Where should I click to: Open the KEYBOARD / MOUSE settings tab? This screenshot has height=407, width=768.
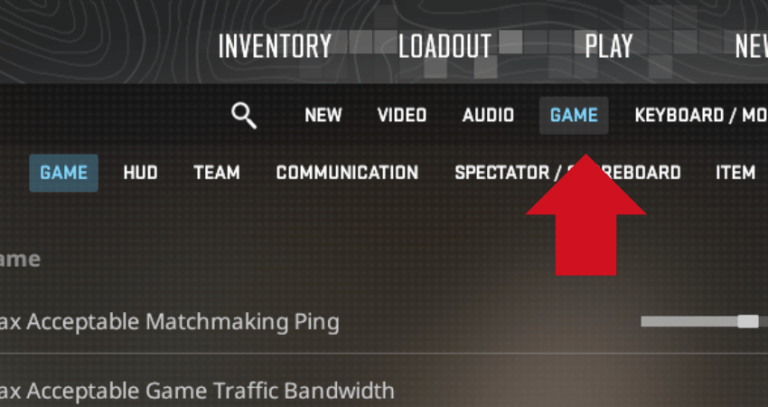[x=701, y=116]
